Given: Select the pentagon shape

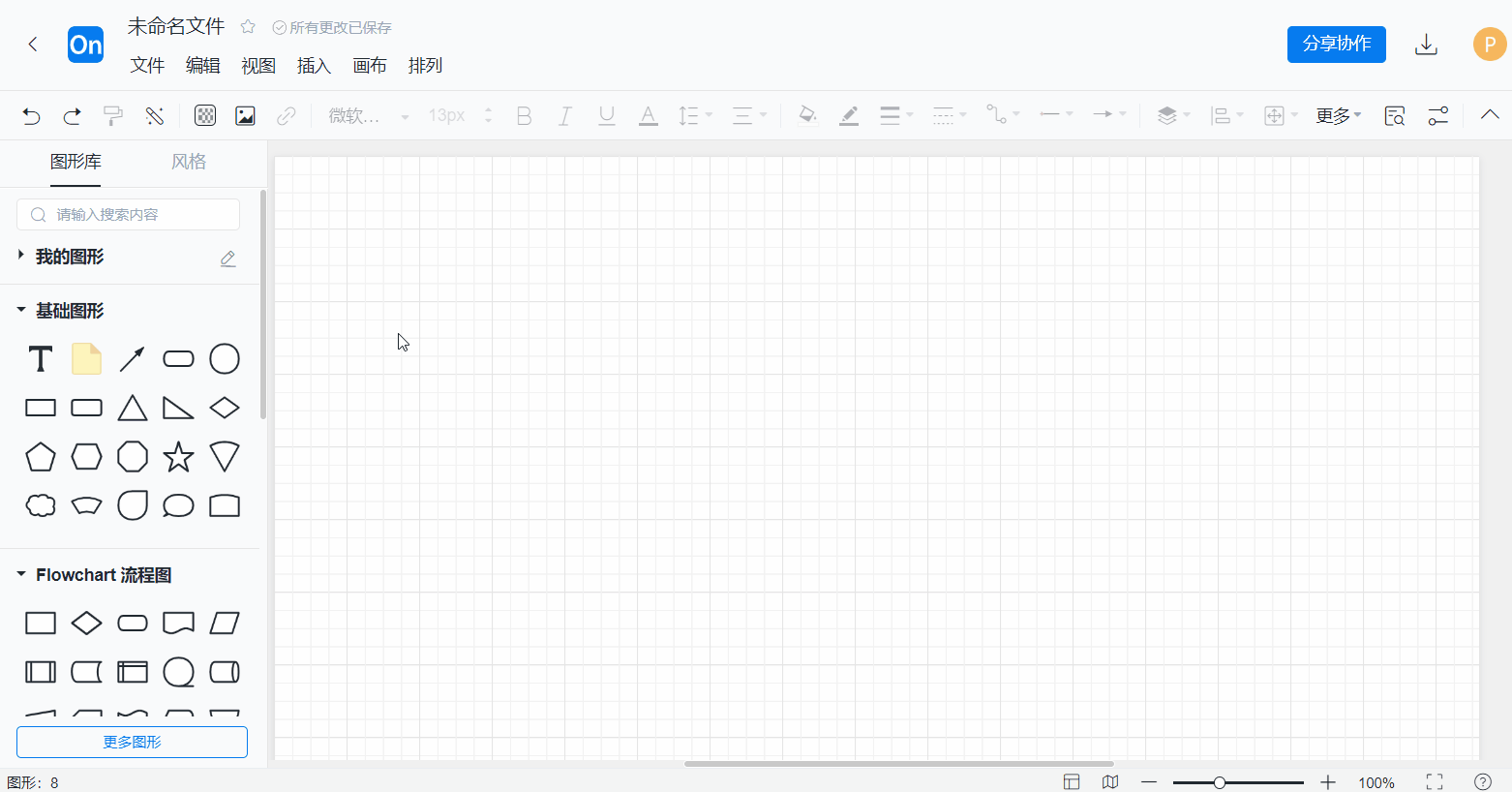Looking at the screenshot, I should pos(41,457).
